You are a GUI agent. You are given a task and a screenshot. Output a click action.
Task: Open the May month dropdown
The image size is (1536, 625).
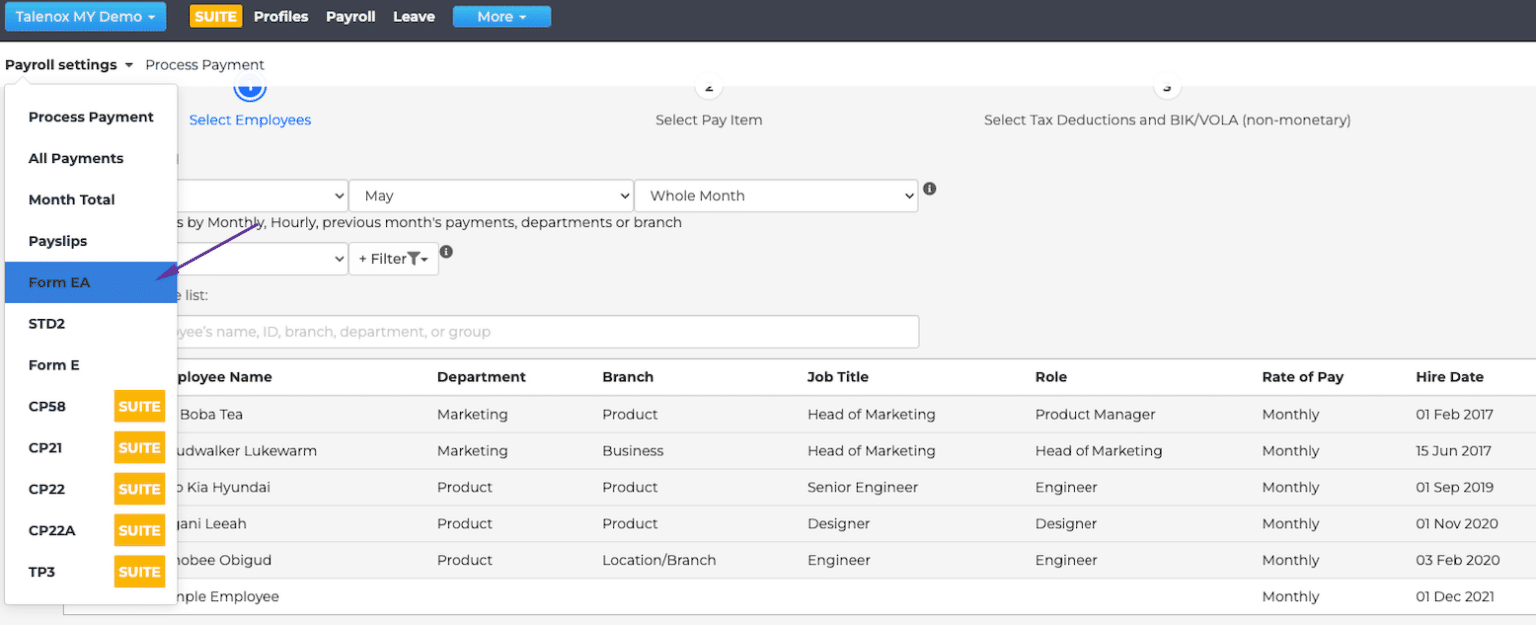[x=490, y=195]
